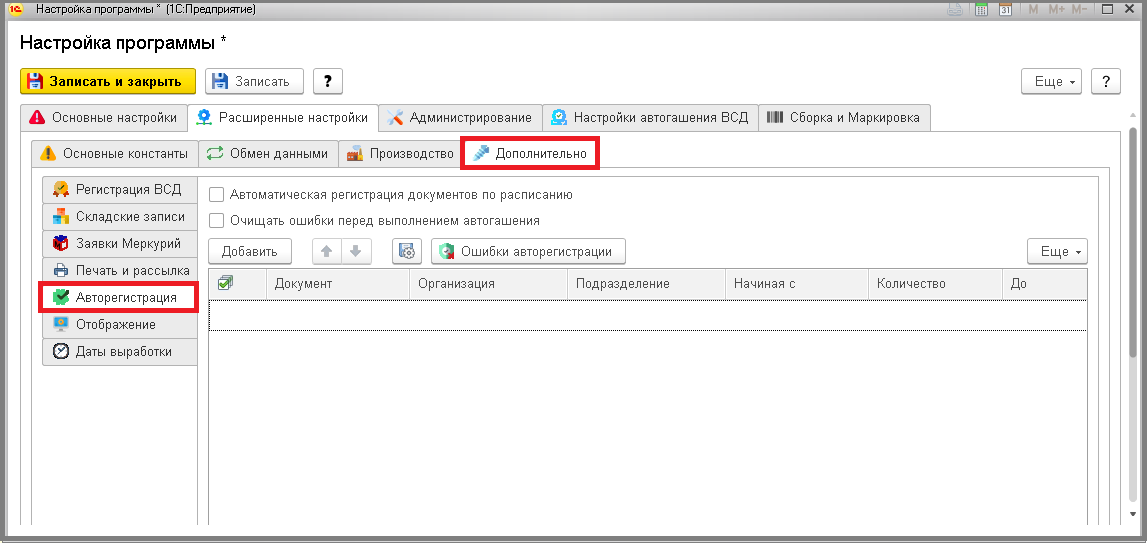The width and height of the screenshot is (1147, 543).
Task: Click Добавить to add a row
Action: [249, 251]
